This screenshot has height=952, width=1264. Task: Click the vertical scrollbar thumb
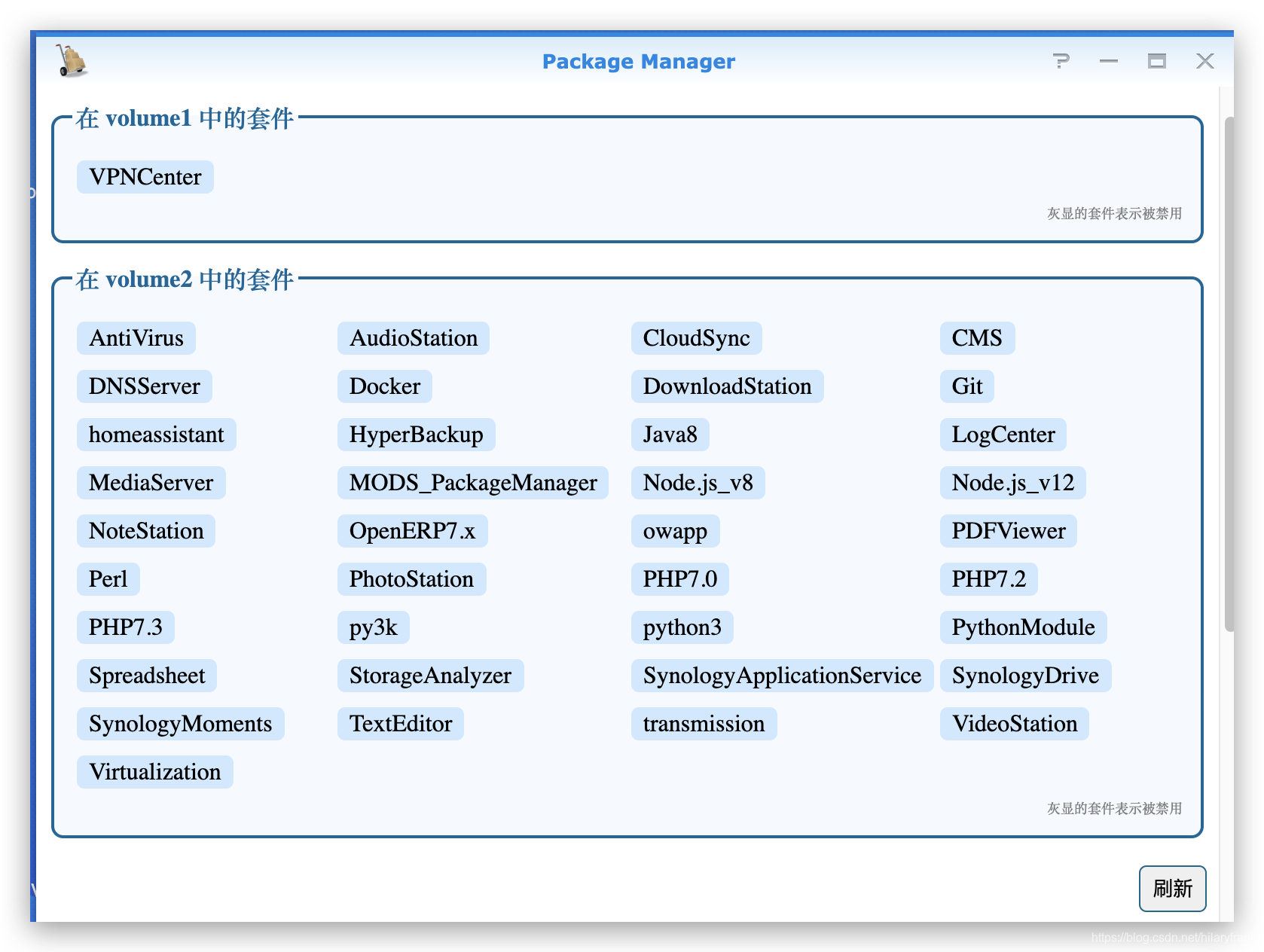(1229, 374)
